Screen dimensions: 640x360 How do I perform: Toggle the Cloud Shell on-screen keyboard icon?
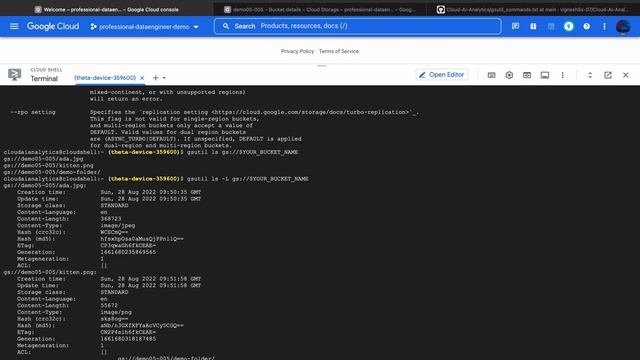coord(491,76)
